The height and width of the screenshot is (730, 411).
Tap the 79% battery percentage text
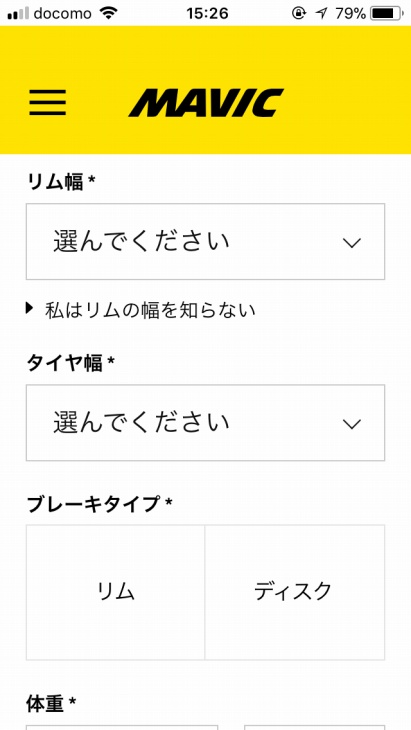coord(350,14)
